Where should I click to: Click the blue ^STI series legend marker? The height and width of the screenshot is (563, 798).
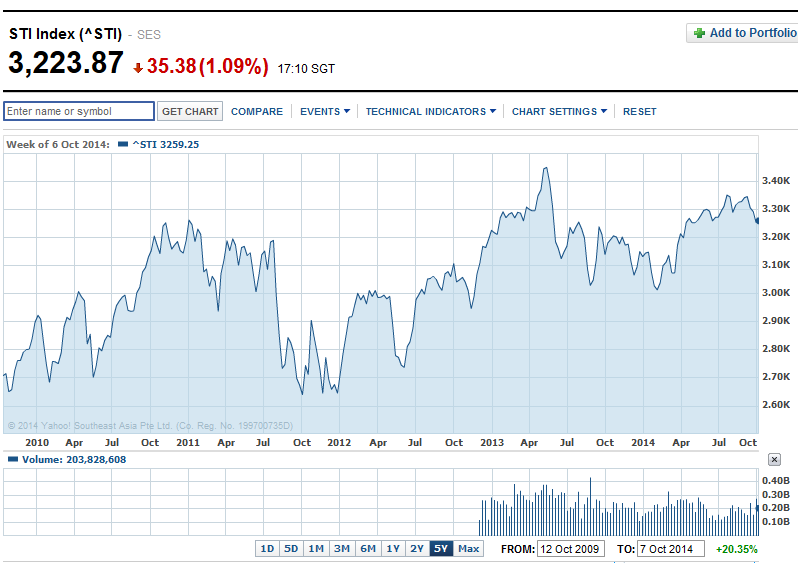click(x=122, y=144)
